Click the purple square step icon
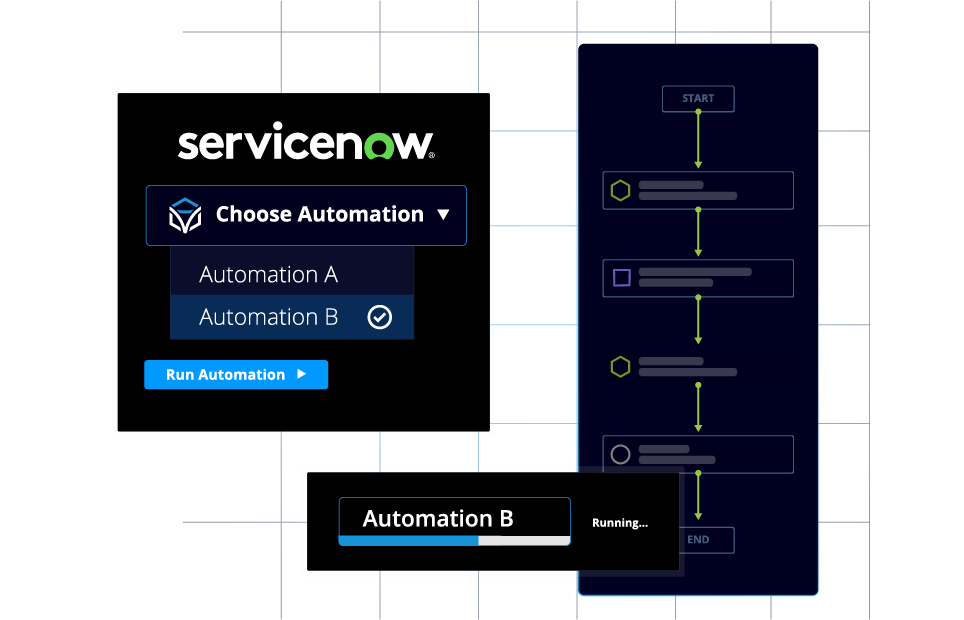The width and height of the screenshot is (964, 620). pos(622,277)
